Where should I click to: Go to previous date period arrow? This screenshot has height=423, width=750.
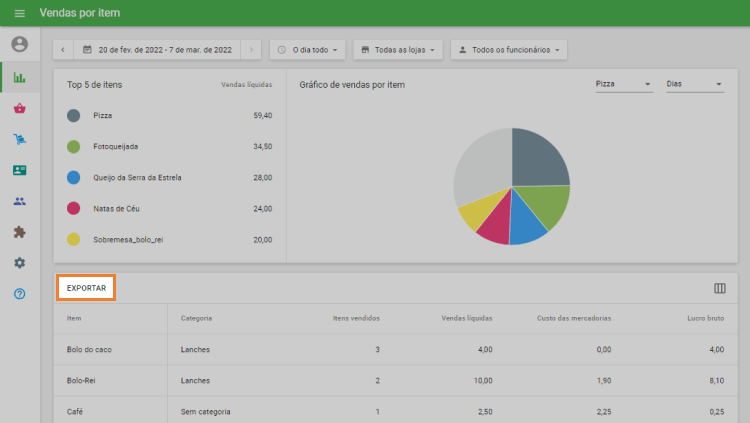pos(63,49)
